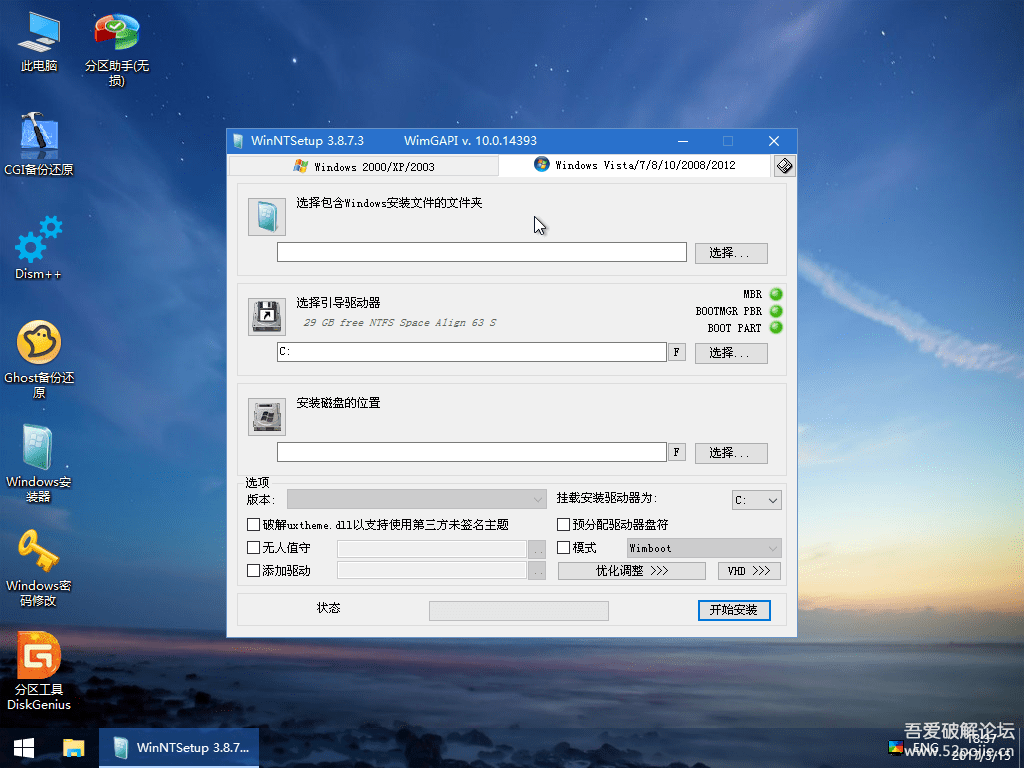Click the 开始安装 button

coord(734,610)
